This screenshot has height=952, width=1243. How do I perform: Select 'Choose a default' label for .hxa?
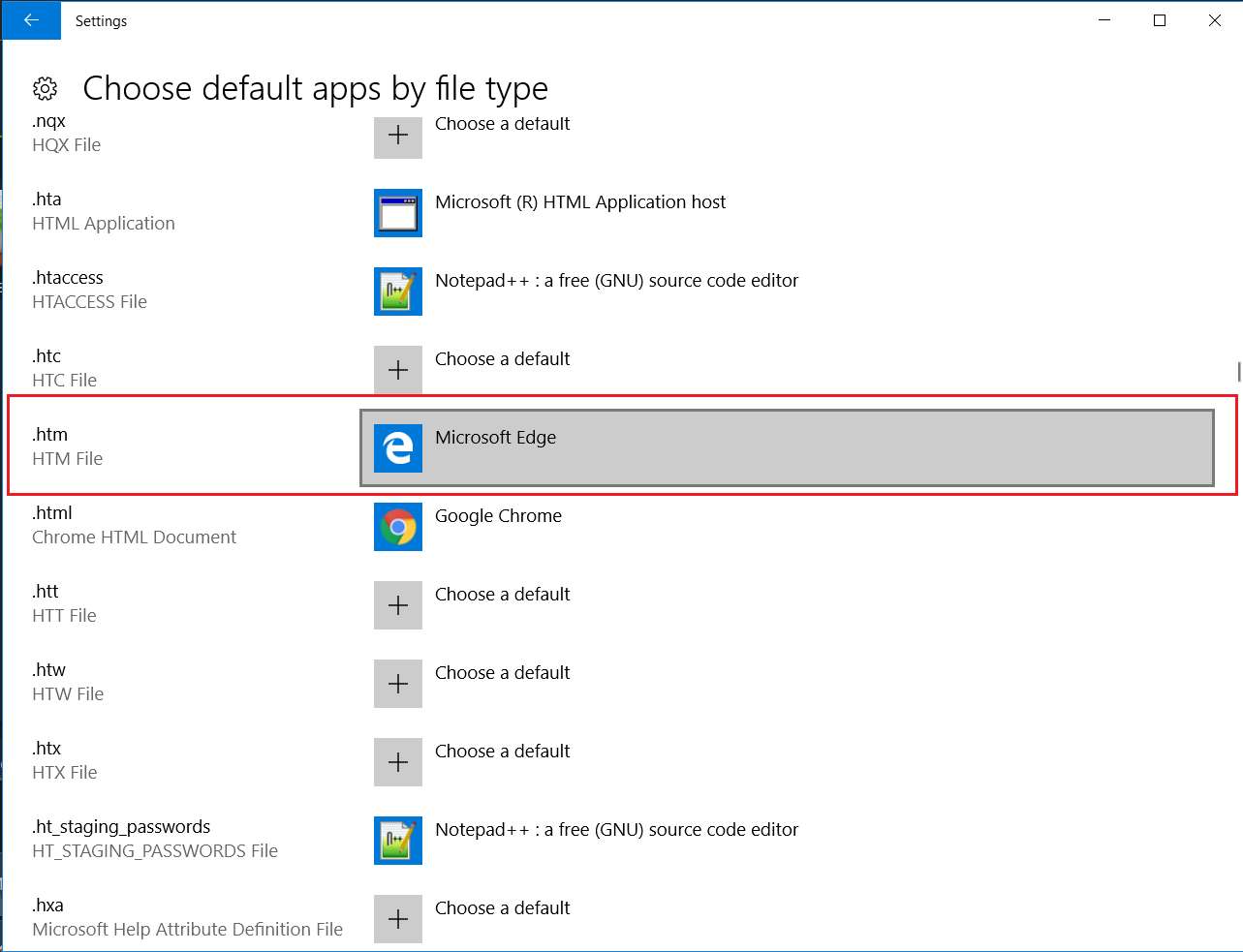point(502,907)
